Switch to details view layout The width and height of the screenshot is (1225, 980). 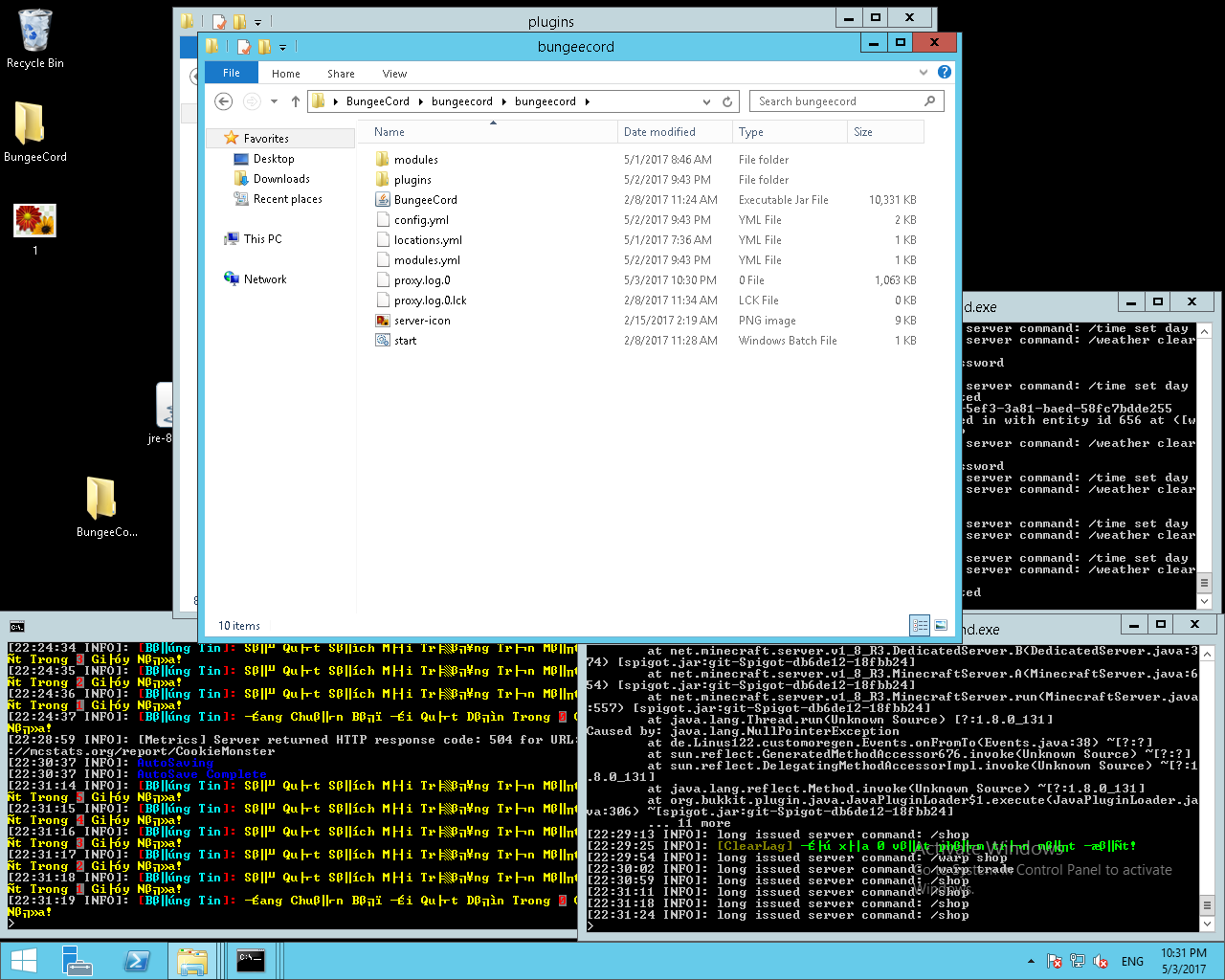[x=920, y=625]
